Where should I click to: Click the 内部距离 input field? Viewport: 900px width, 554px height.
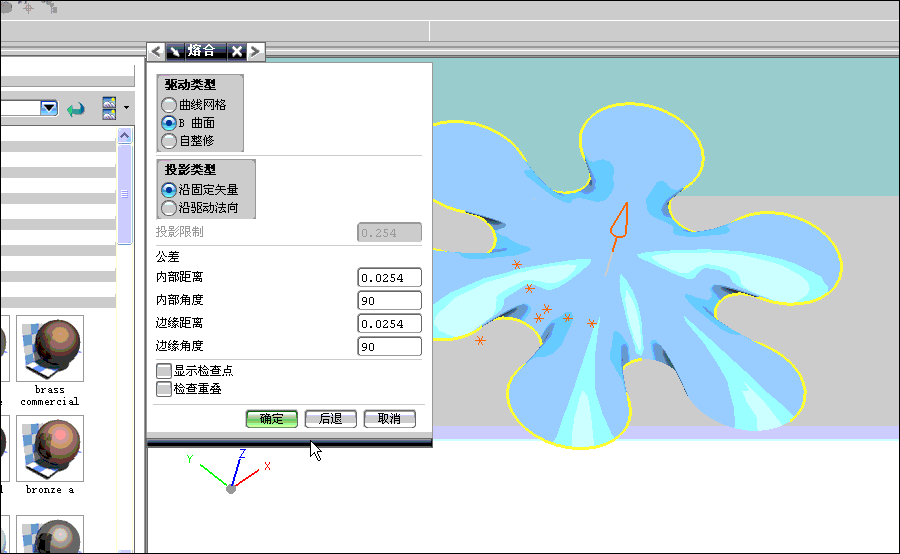pos(389,277)
